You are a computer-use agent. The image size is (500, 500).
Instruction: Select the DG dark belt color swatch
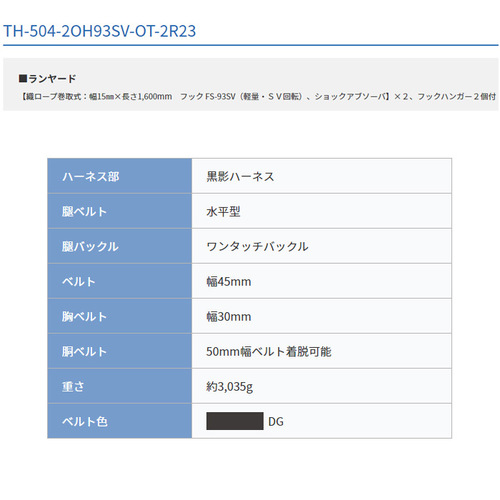tap(235, 421)
